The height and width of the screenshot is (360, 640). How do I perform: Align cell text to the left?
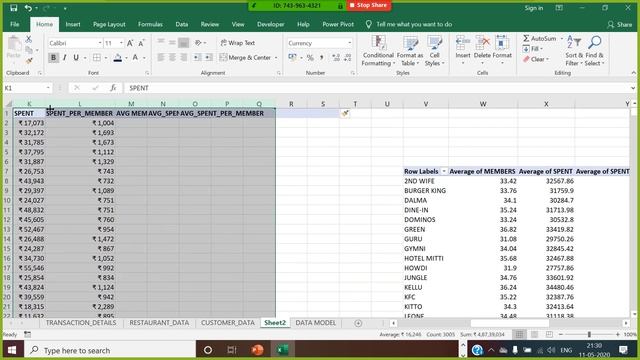pyautogui.click(x=161, y=58)
